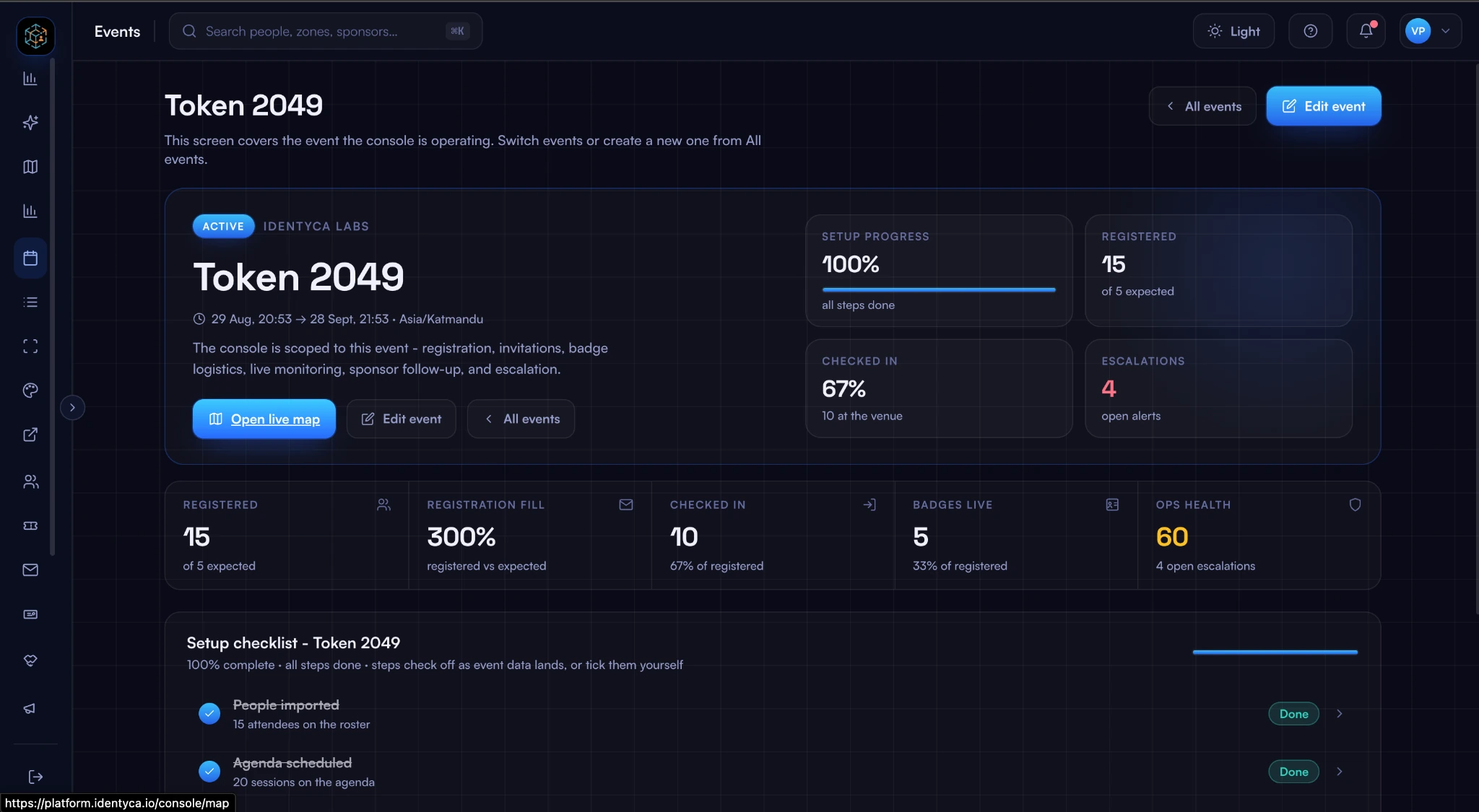This screenshot has height=812, width=1479.
Task: Click the Checked In 67% tile
Action: (939, 388)
